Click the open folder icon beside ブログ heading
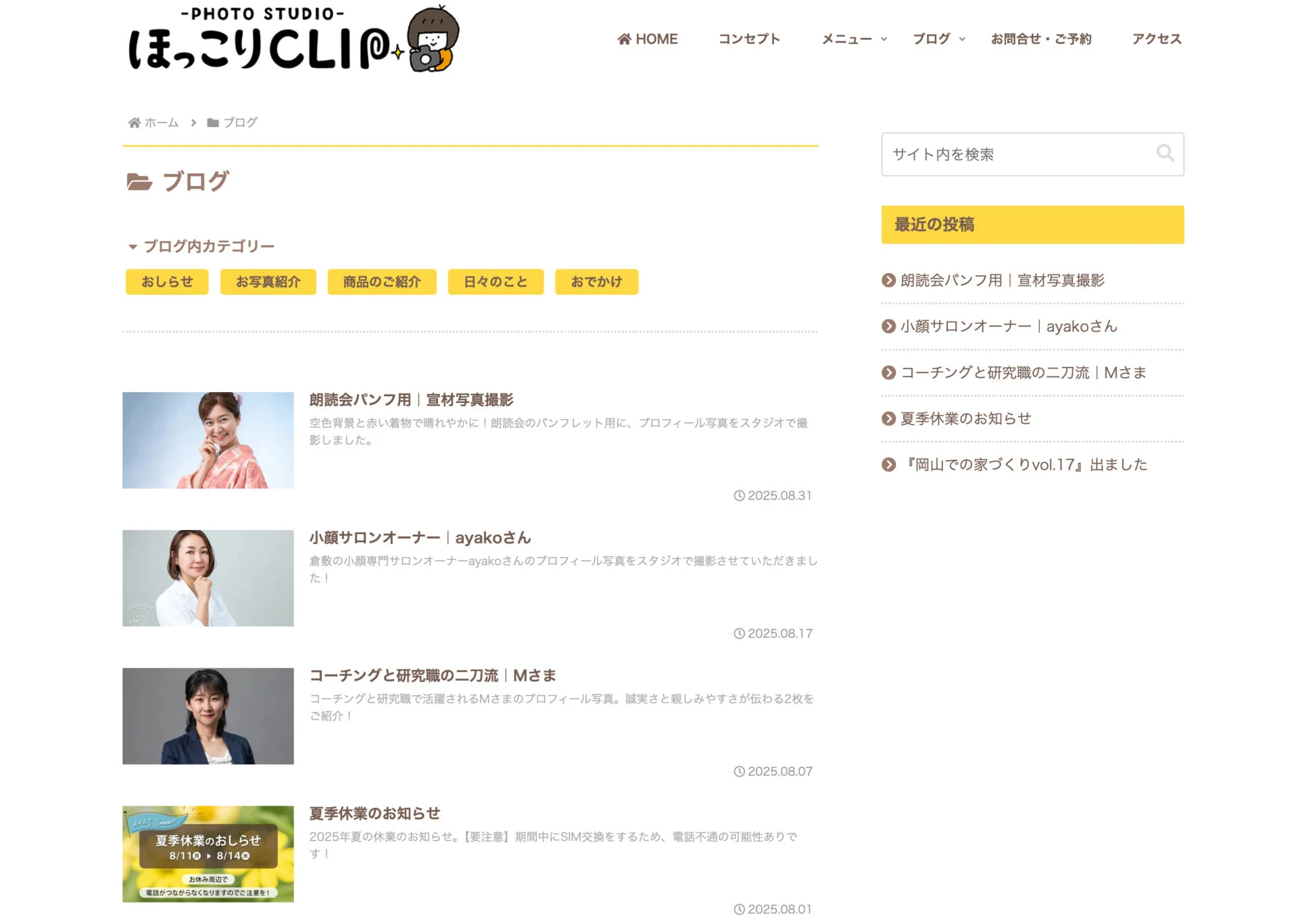1298x924 pixels. (139, 181)
